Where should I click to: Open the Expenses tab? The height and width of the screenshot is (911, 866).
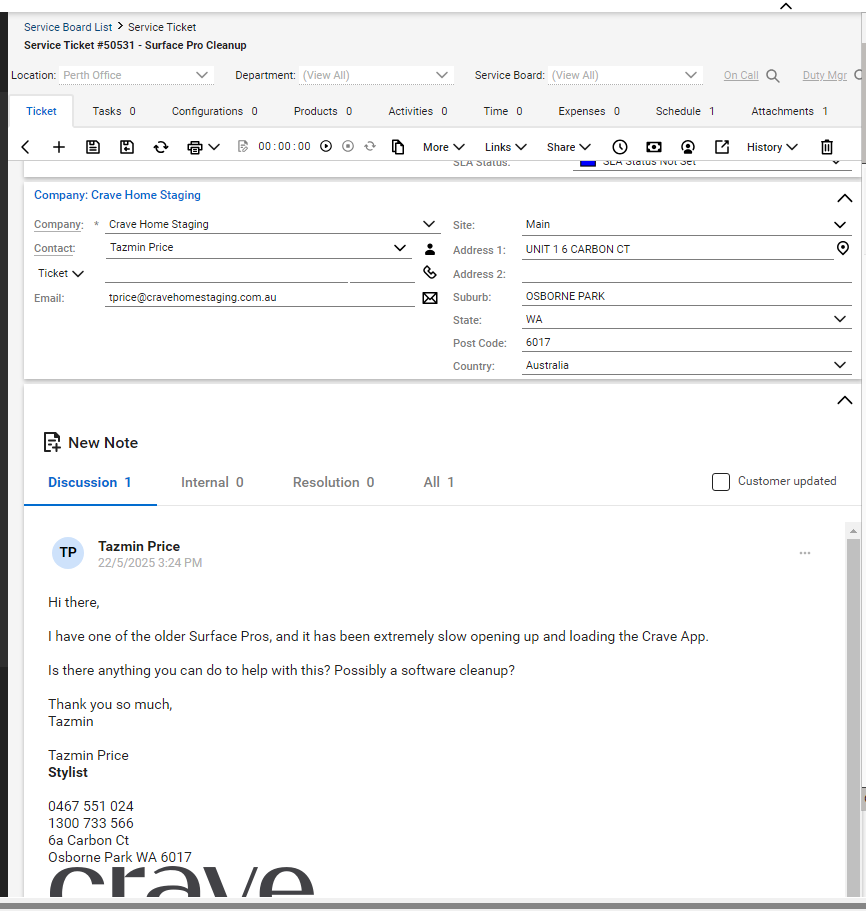tap(589, 111)
